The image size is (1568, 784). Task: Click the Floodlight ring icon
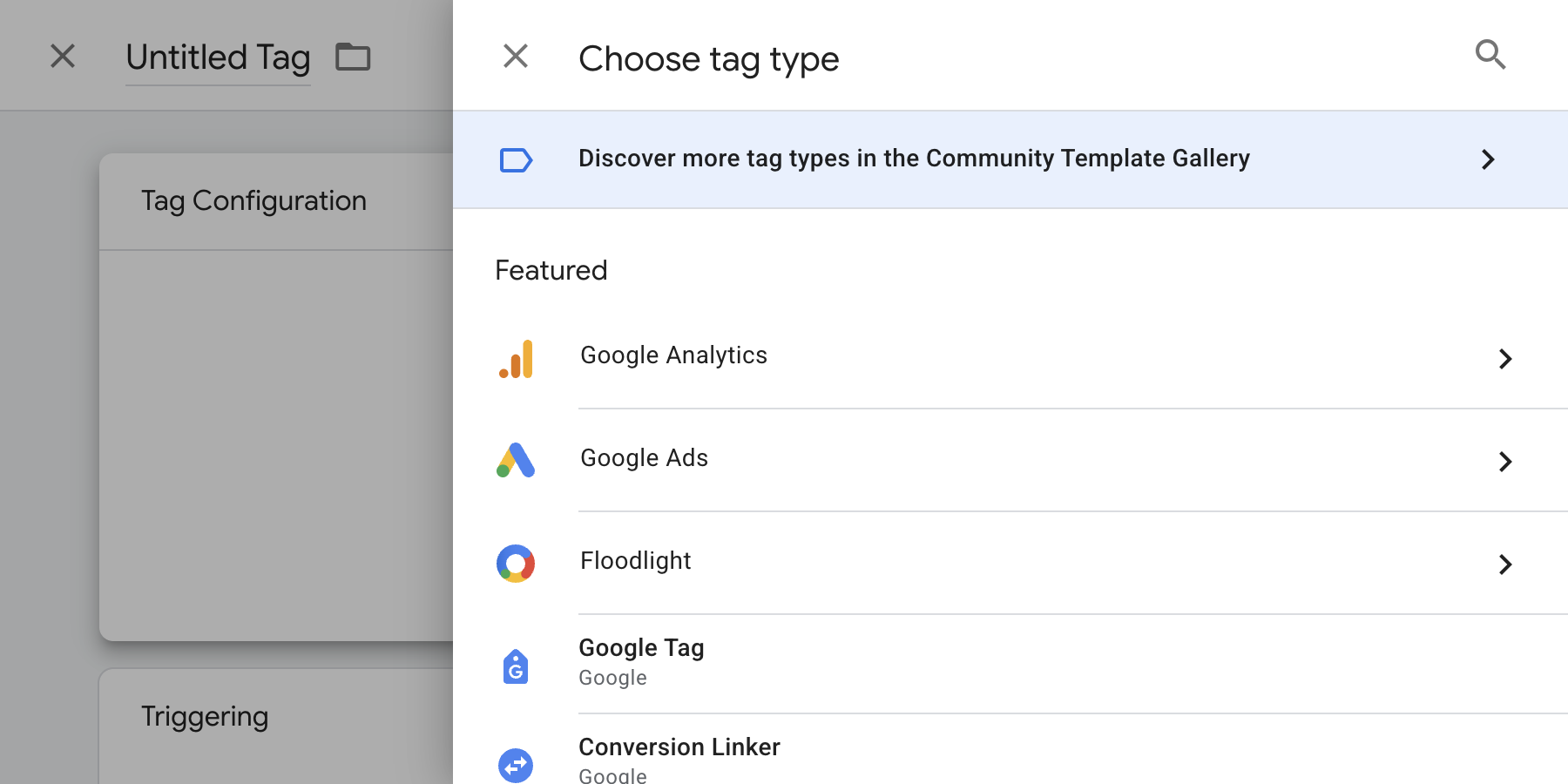(x=516, y=564)
